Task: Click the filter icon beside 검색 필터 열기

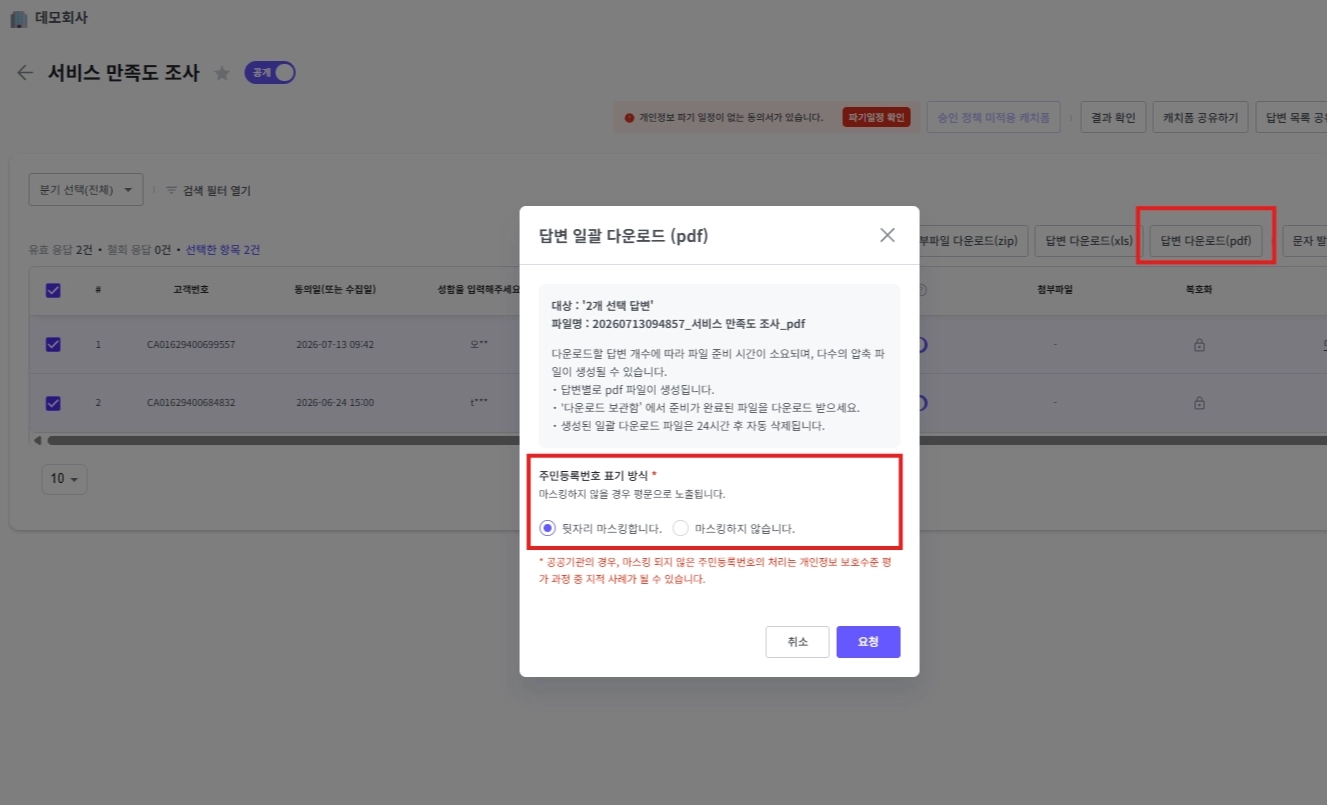Action: point(171,190)
